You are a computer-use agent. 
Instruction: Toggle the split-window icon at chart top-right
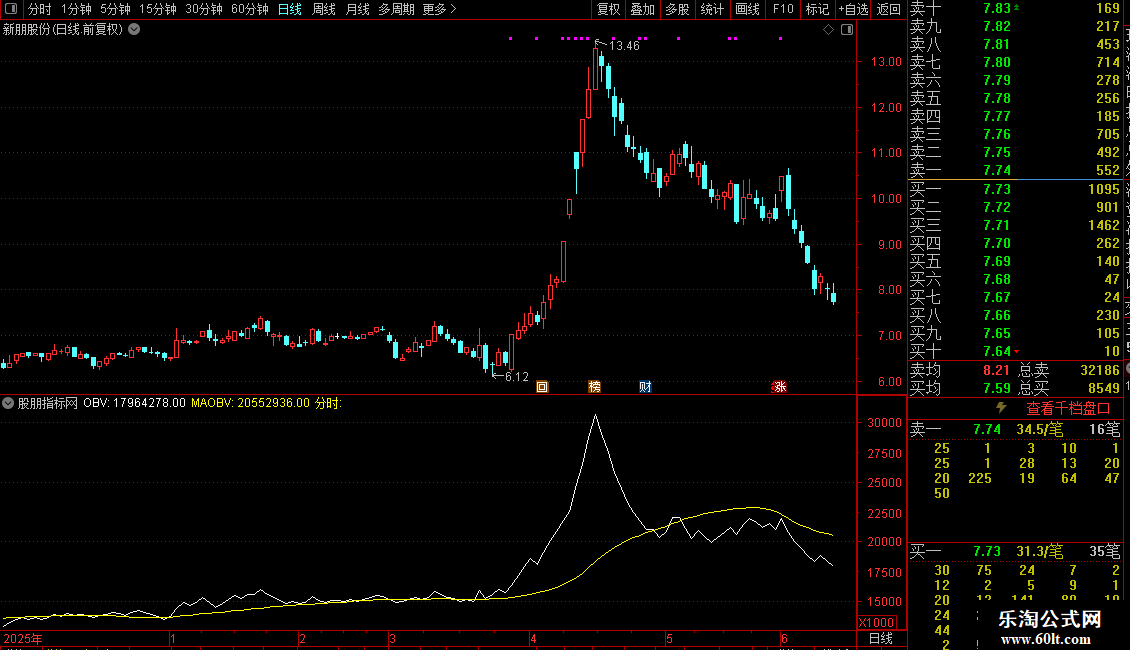(x=848, y=30)
